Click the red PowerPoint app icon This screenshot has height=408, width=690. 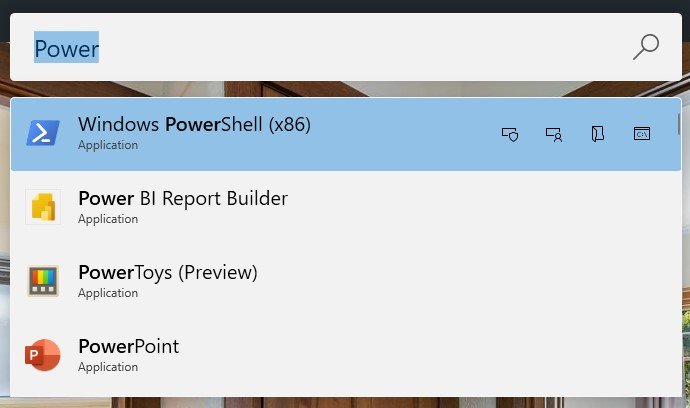coord(42,355)
